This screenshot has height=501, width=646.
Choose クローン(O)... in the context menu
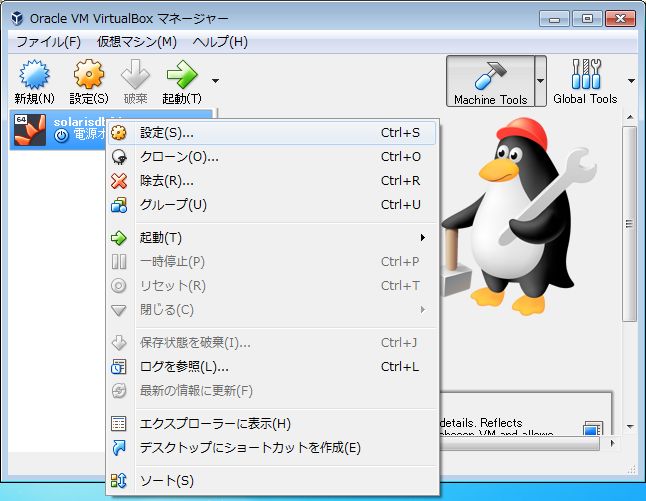pyautogui.click(x=272, y=157)
